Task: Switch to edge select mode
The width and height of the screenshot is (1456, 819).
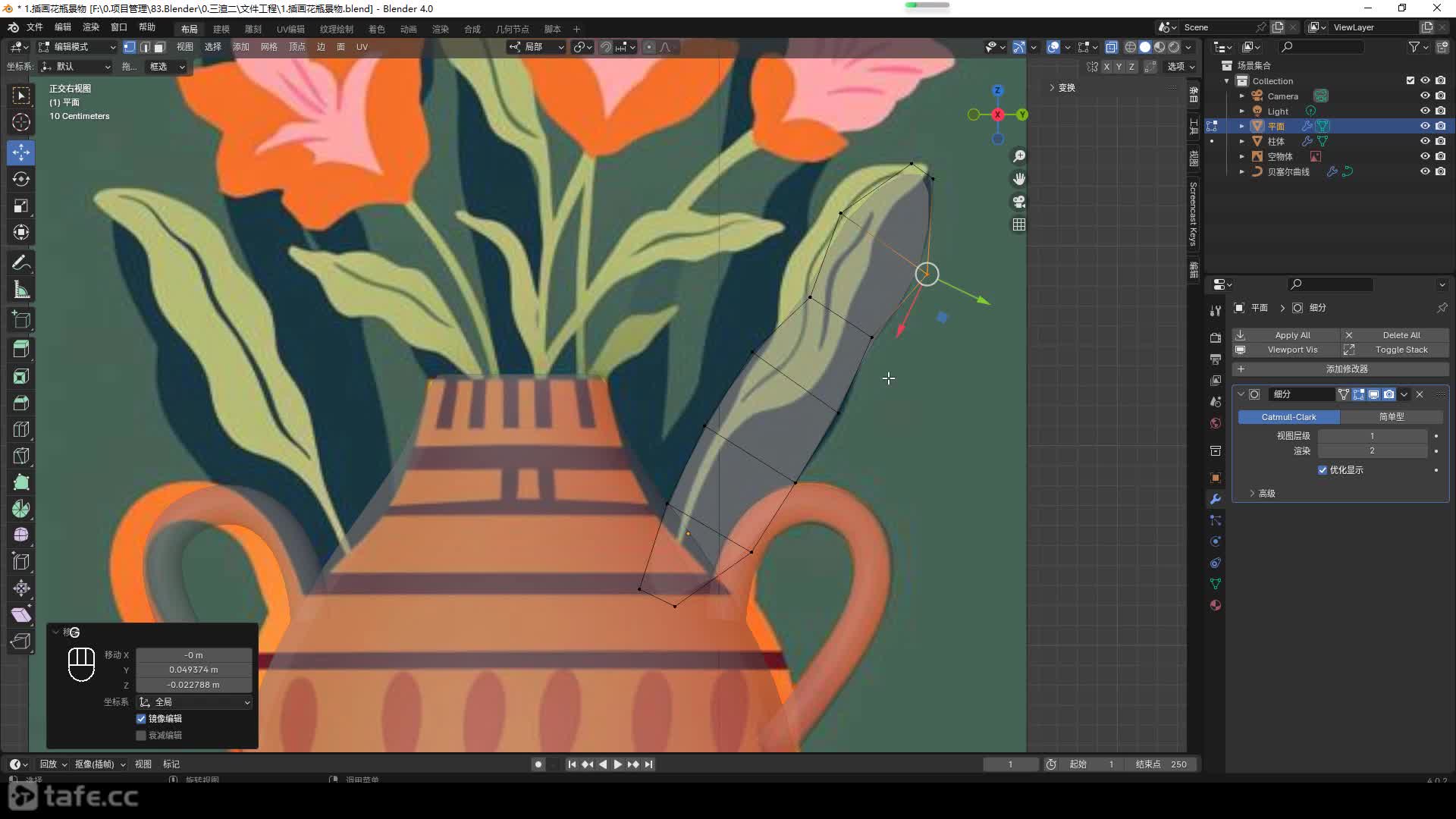Action: point(145,47)
